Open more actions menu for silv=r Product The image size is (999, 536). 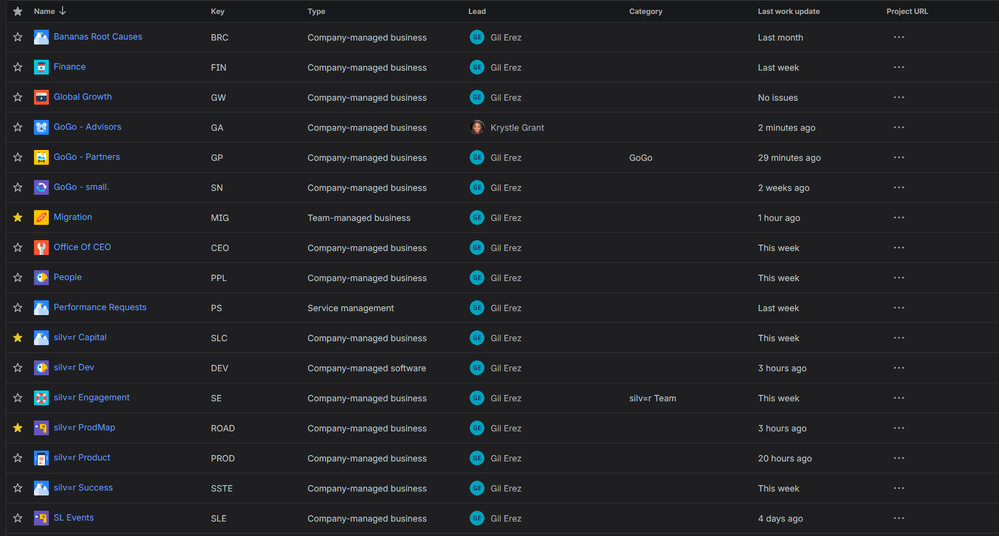coord(898,458)
